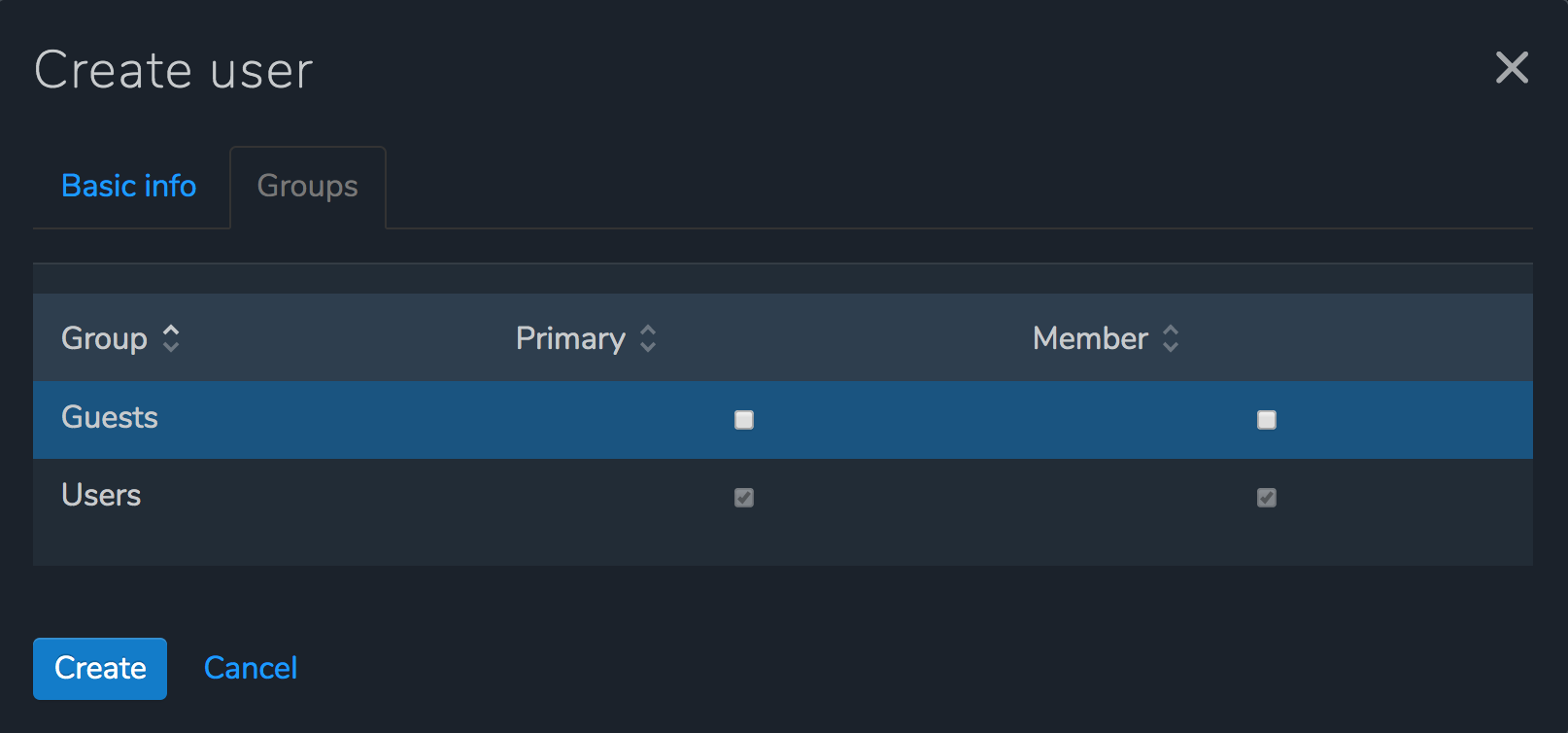Viewport: 1568px width, 733px height.
Task: Open the Groups tab
Action: click(x=307, y=187)
